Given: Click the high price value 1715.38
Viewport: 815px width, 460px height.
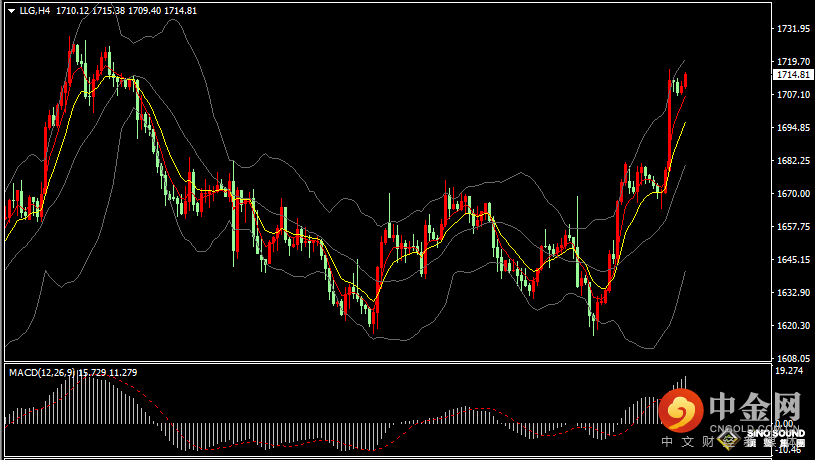Looking at the screenshot, I should coord(109,11).
